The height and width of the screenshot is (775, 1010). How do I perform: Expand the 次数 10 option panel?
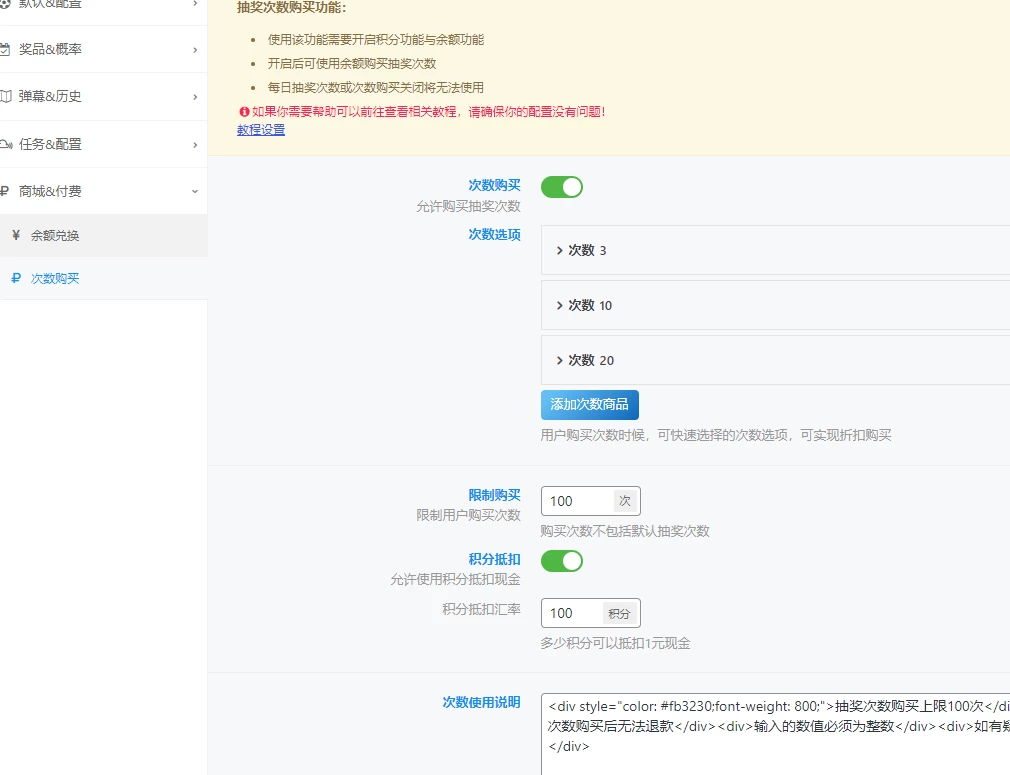tap(582, 305)
